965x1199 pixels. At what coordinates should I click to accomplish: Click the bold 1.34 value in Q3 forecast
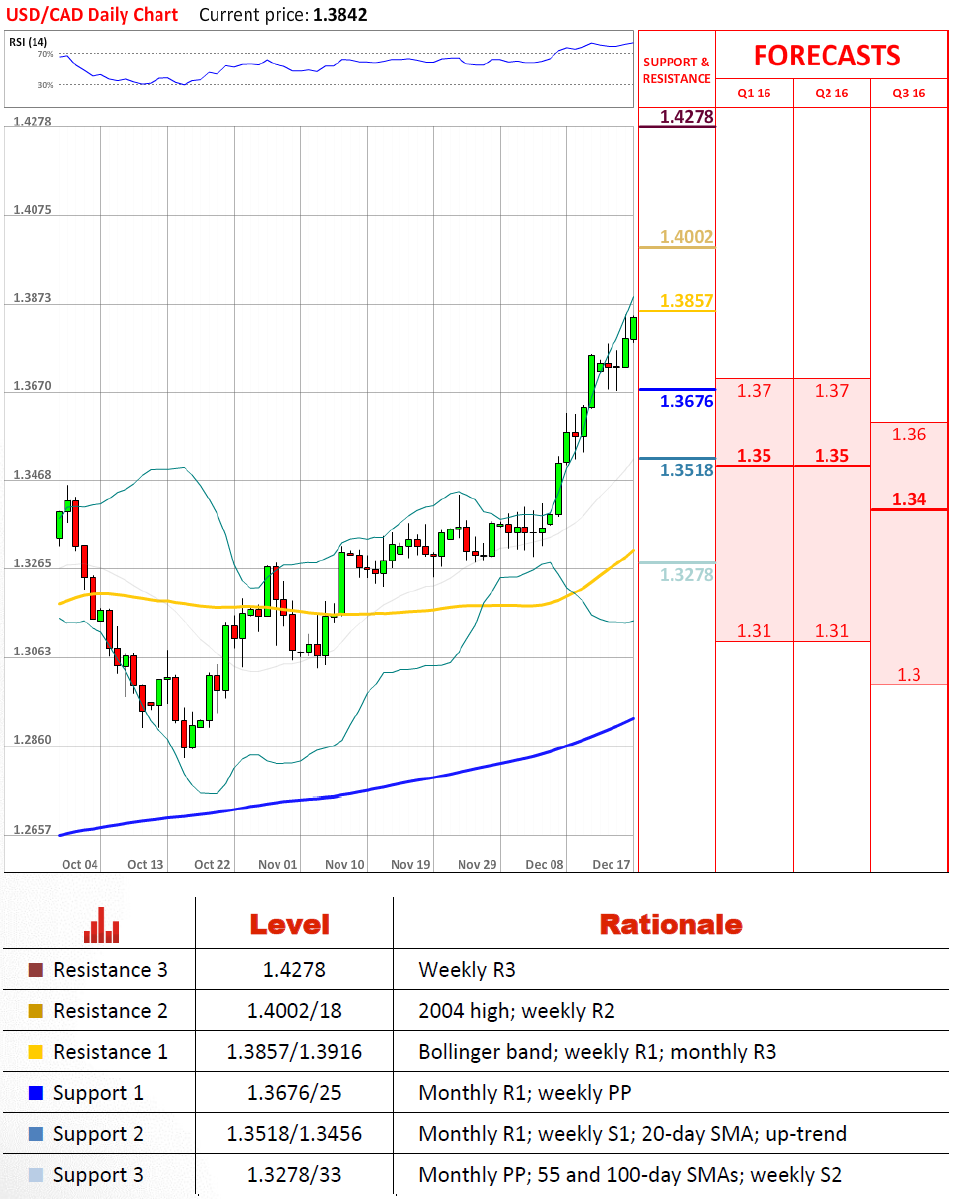(909, 499)
